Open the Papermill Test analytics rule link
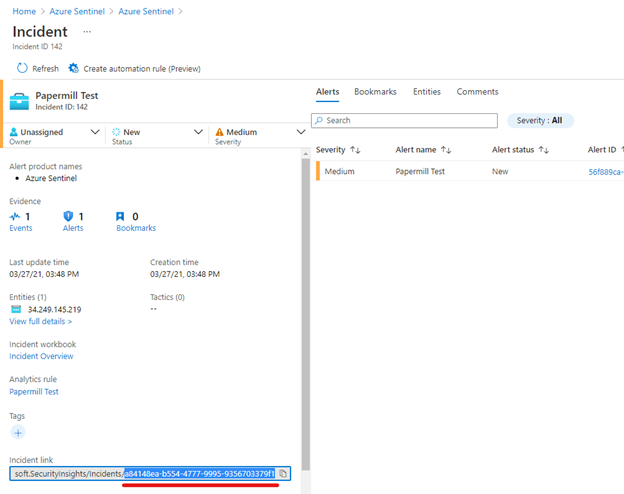Screen dimensions: 624x494 [x=34, y=392]
